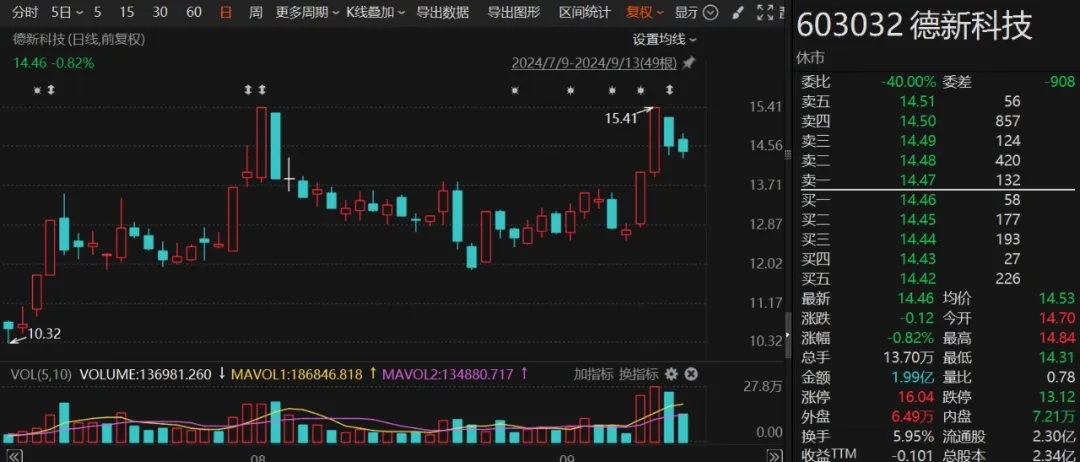Viewport: 1080px width, 462px height.
Task: Click the 换手 5.95% value
Action: pyautogui.click(x=913, y=437)
